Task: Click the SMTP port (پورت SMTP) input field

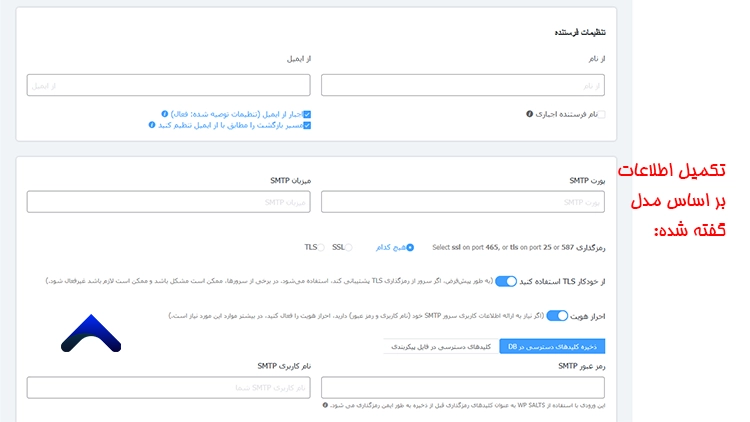Action: click(463, 202)
